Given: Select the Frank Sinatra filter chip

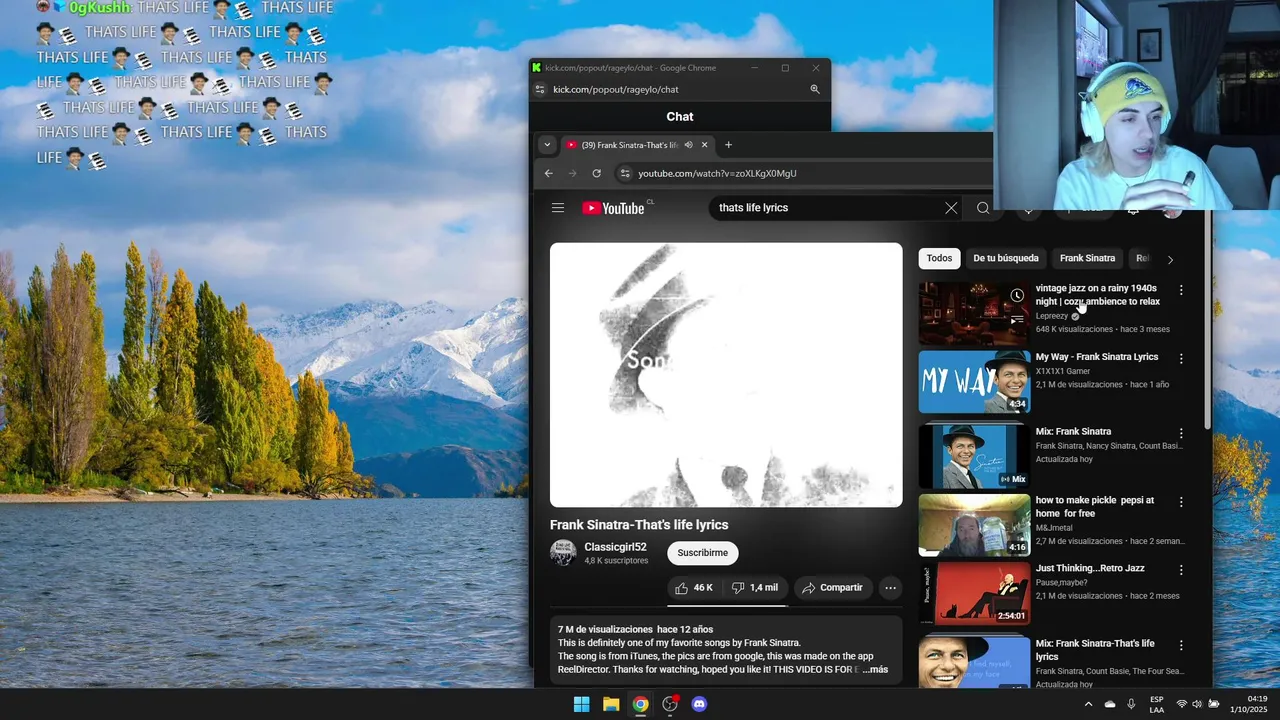Looking at the screenshot, I should (x=1087, y=258).
